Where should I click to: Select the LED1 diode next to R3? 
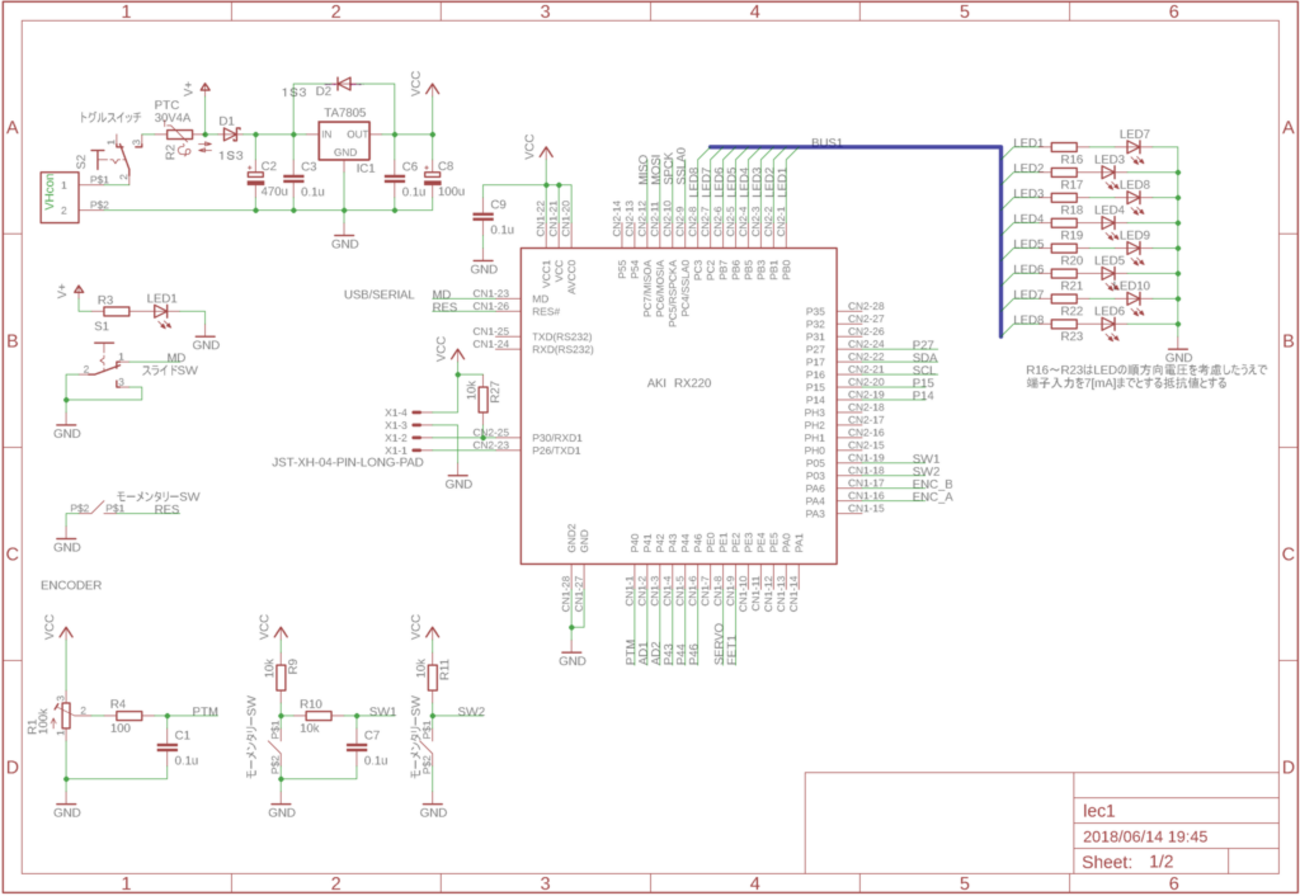(163, 312)
